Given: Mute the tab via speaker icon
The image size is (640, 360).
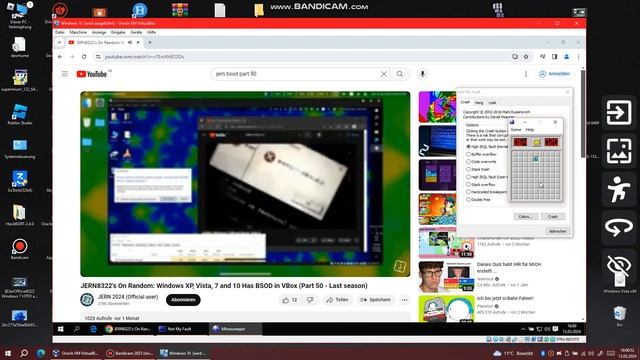Looking at the screenshot, I should tap(130, 42).
